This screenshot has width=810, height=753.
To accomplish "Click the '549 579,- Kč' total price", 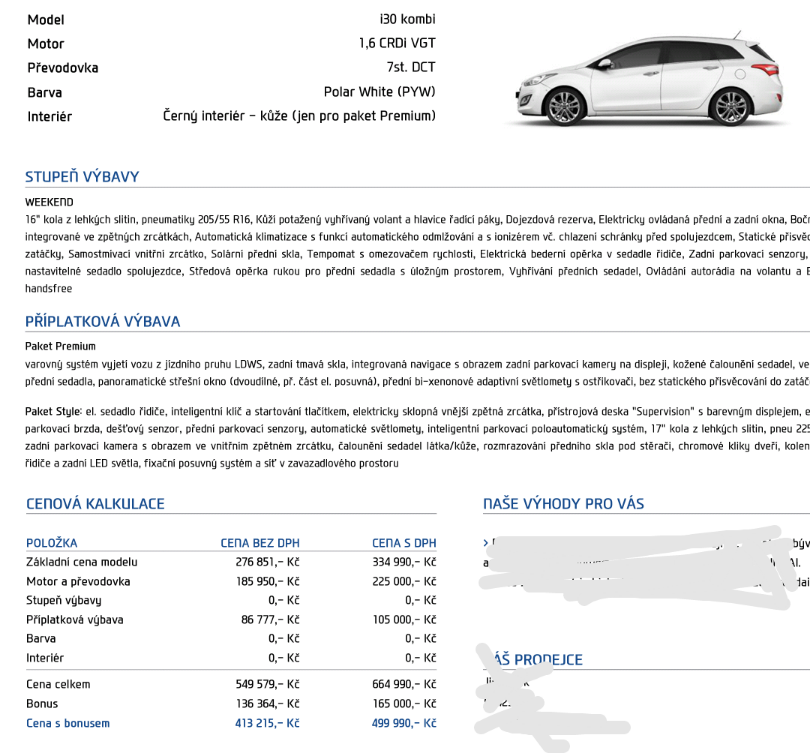I will [x=268, y=684].
